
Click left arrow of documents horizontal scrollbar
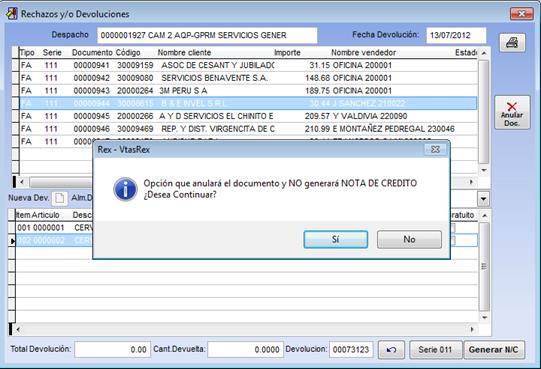pyautogui.click(x=22, y=182)
